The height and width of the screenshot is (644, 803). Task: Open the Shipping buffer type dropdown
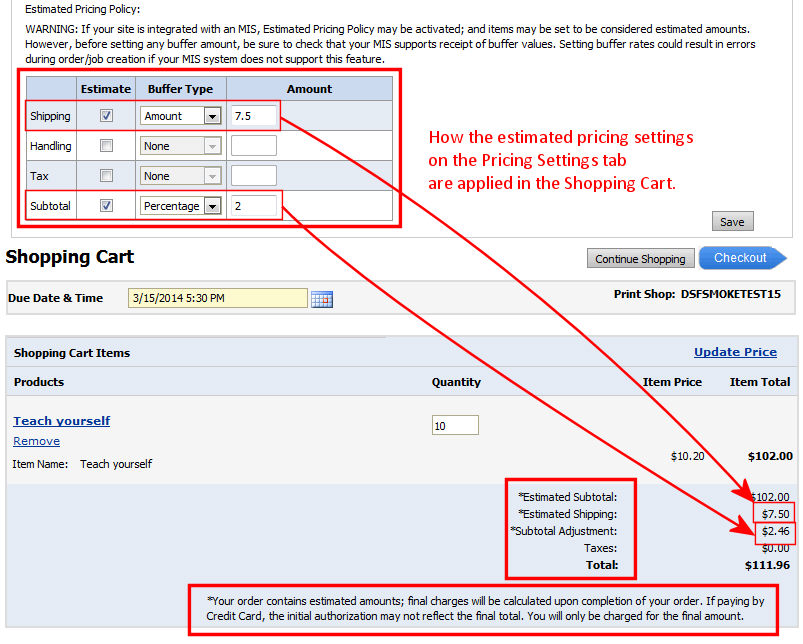click(x=211, y=116)
